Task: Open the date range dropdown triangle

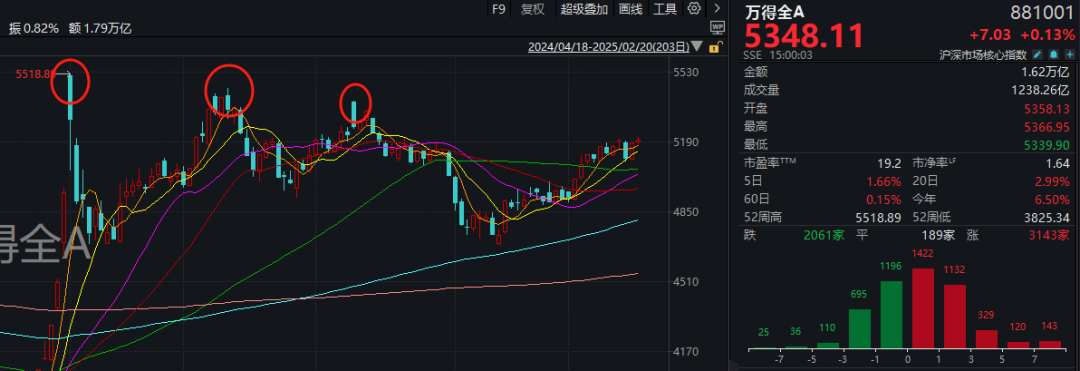Action: [x=698, y=47]
